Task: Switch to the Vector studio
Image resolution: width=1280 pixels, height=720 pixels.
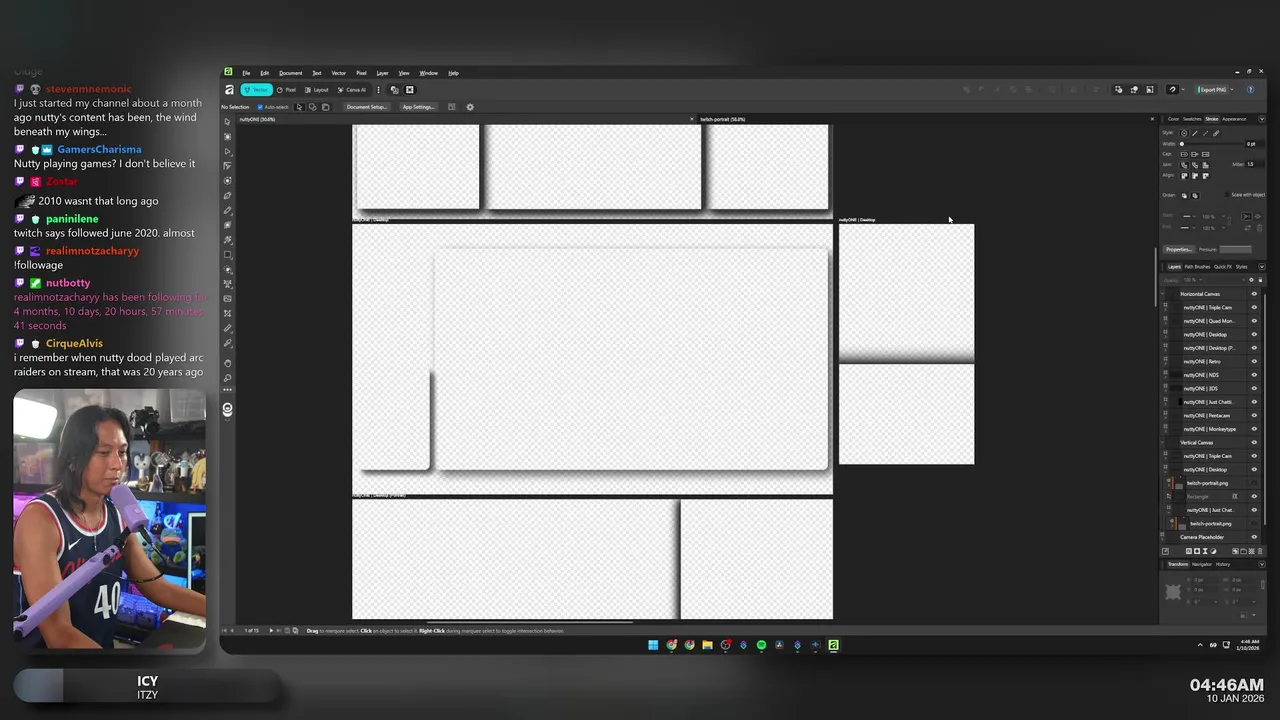Action: click(x=256, y=90)
